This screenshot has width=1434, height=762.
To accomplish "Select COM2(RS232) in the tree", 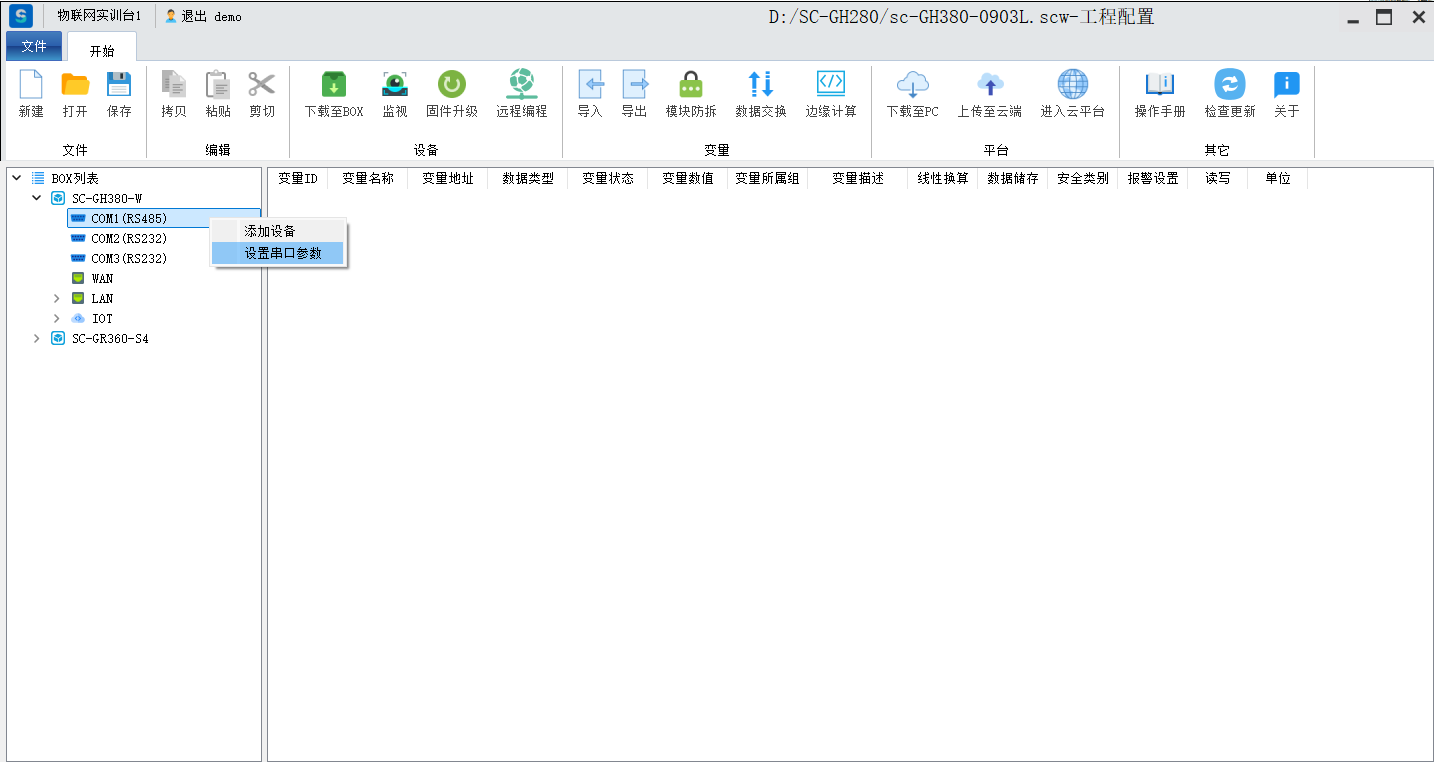I will coord(128,239).
